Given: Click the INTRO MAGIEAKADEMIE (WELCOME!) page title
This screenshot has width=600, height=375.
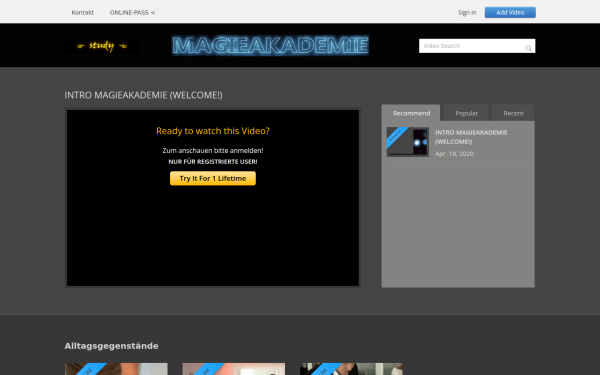Looking at the screenshot, I should 143,95.
